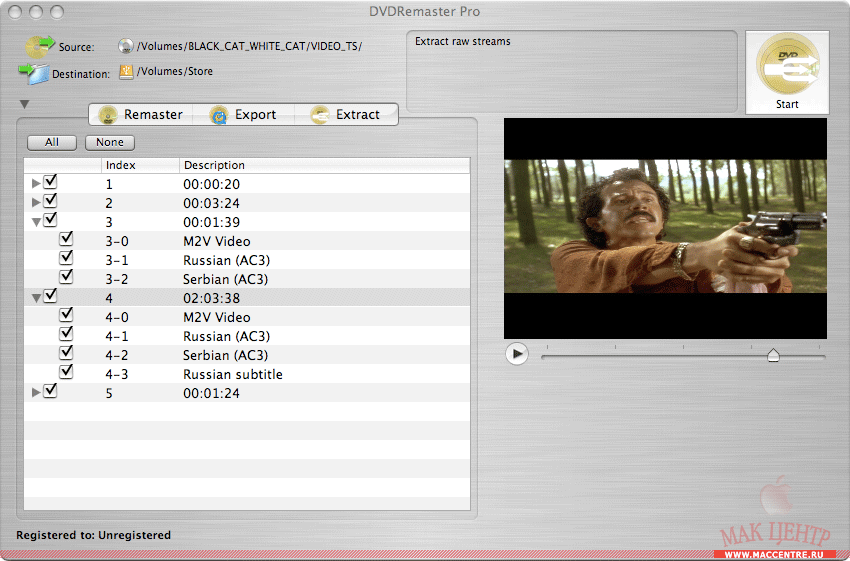The image size is (850, 561).
Task: Collapse title 4 row
Action: pyautogui.click(x=36, y=298)
